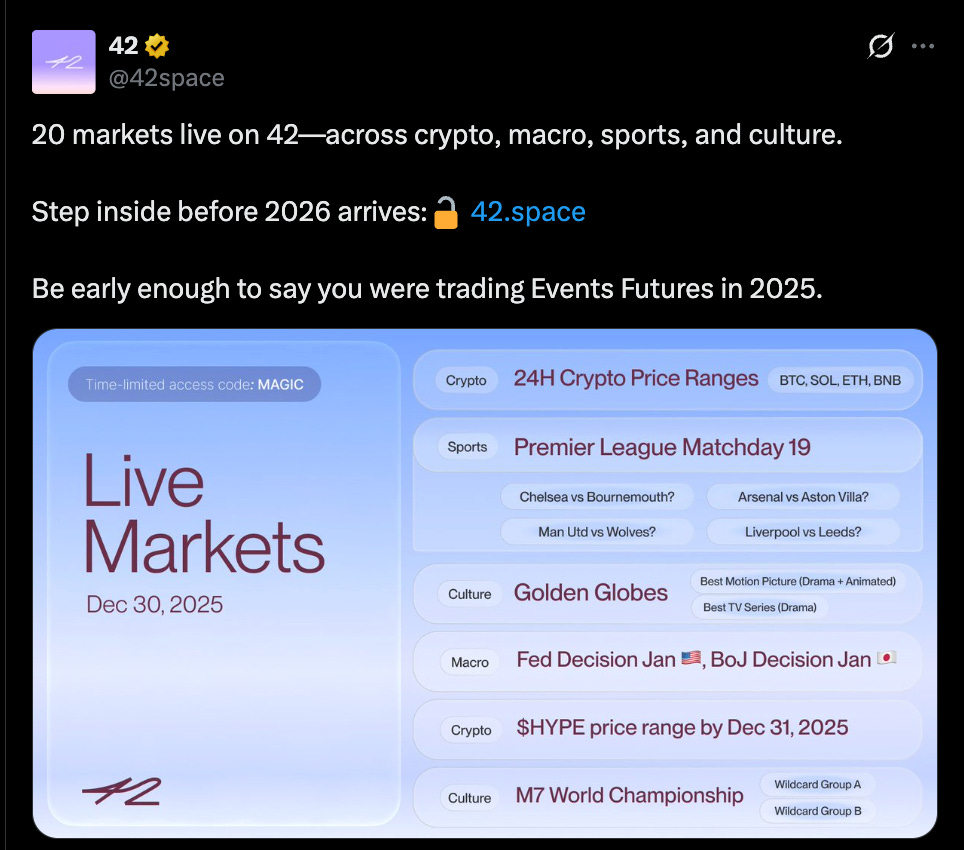Click 'Liverpool vs Leeds?' pill
This screenshot has width=964, height=850.
803,532
